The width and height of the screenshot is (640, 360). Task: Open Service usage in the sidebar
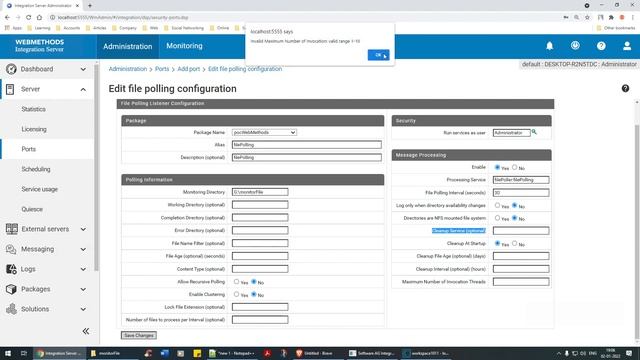[x=40, y=189]
